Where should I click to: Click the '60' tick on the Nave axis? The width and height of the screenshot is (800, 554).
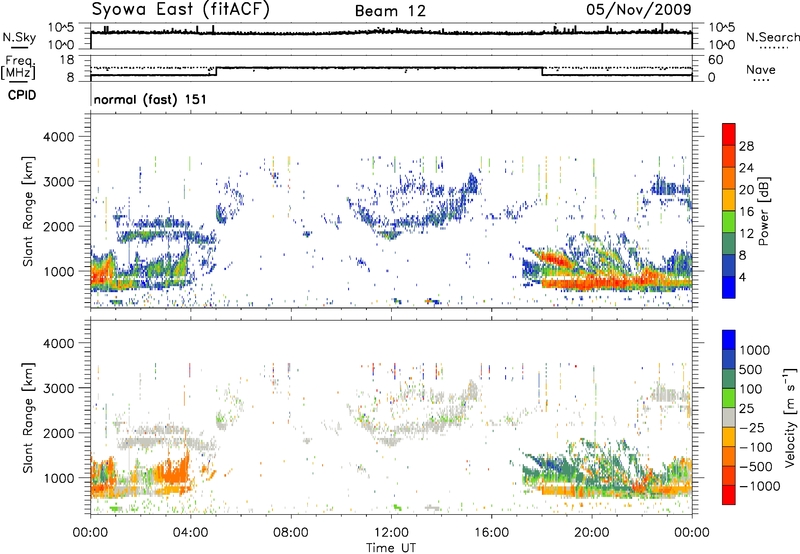(x=715, y=60)
